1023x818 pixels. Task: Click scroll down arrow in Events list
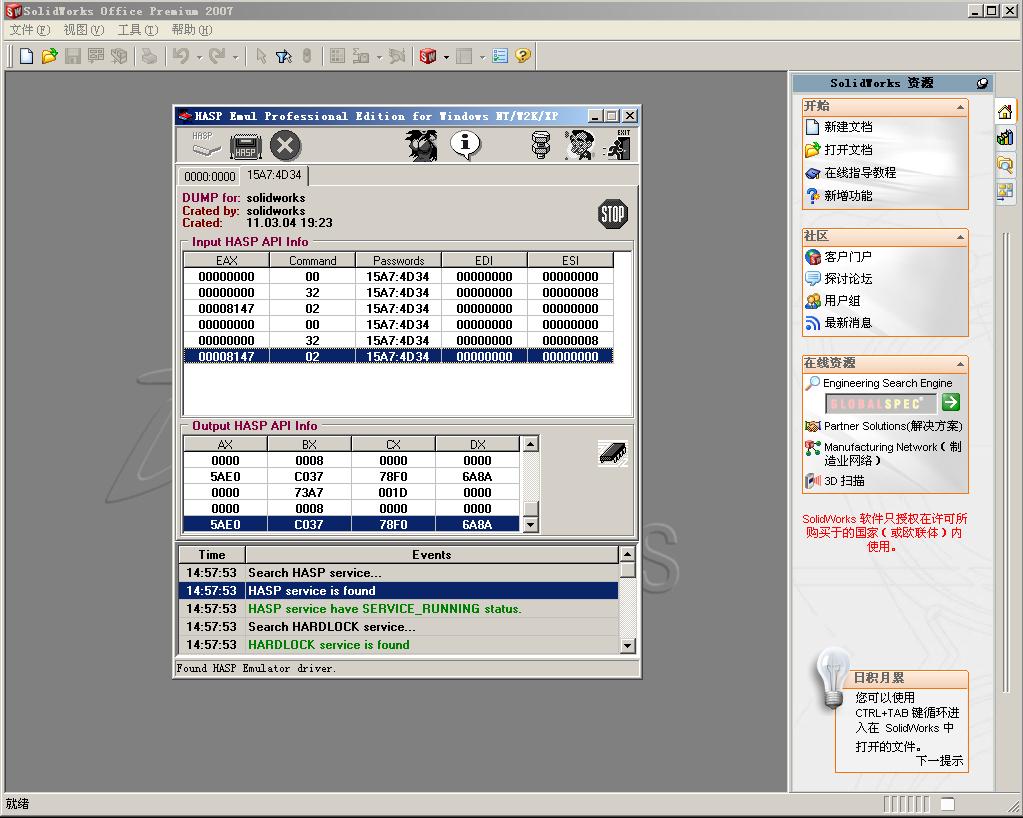point(627,645)
